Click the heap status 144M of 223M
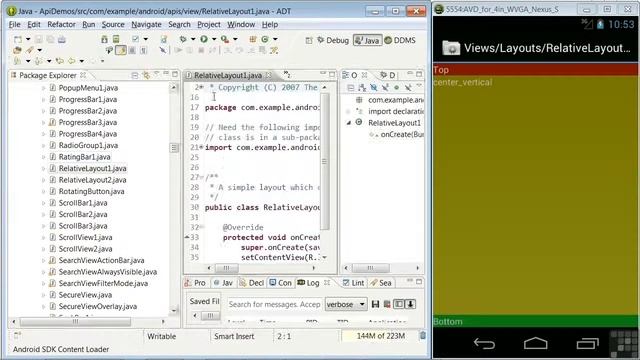The height and width of the screenshot is (360, 640). [x=380, y=336]
